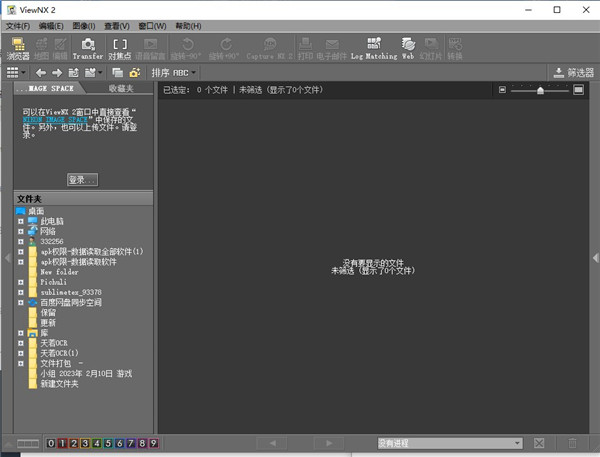The height and width of the screenshot is (457, 600).
Task: Expand the 332256 user folder node
Action: click(x=21, y=242)
